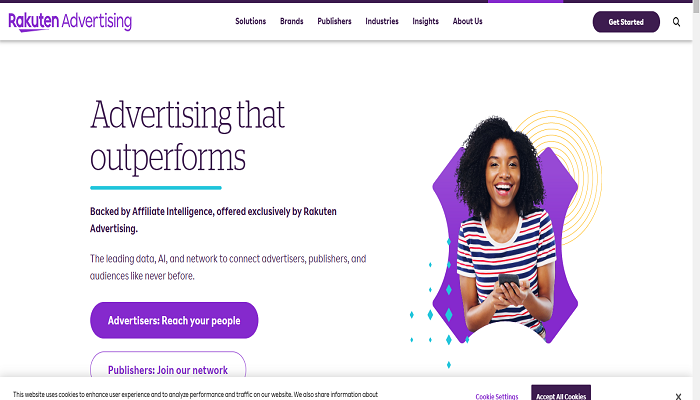
Task: Click Advertisers: Reach your people button
Action: pyautogui.click(x=174, y=320)
